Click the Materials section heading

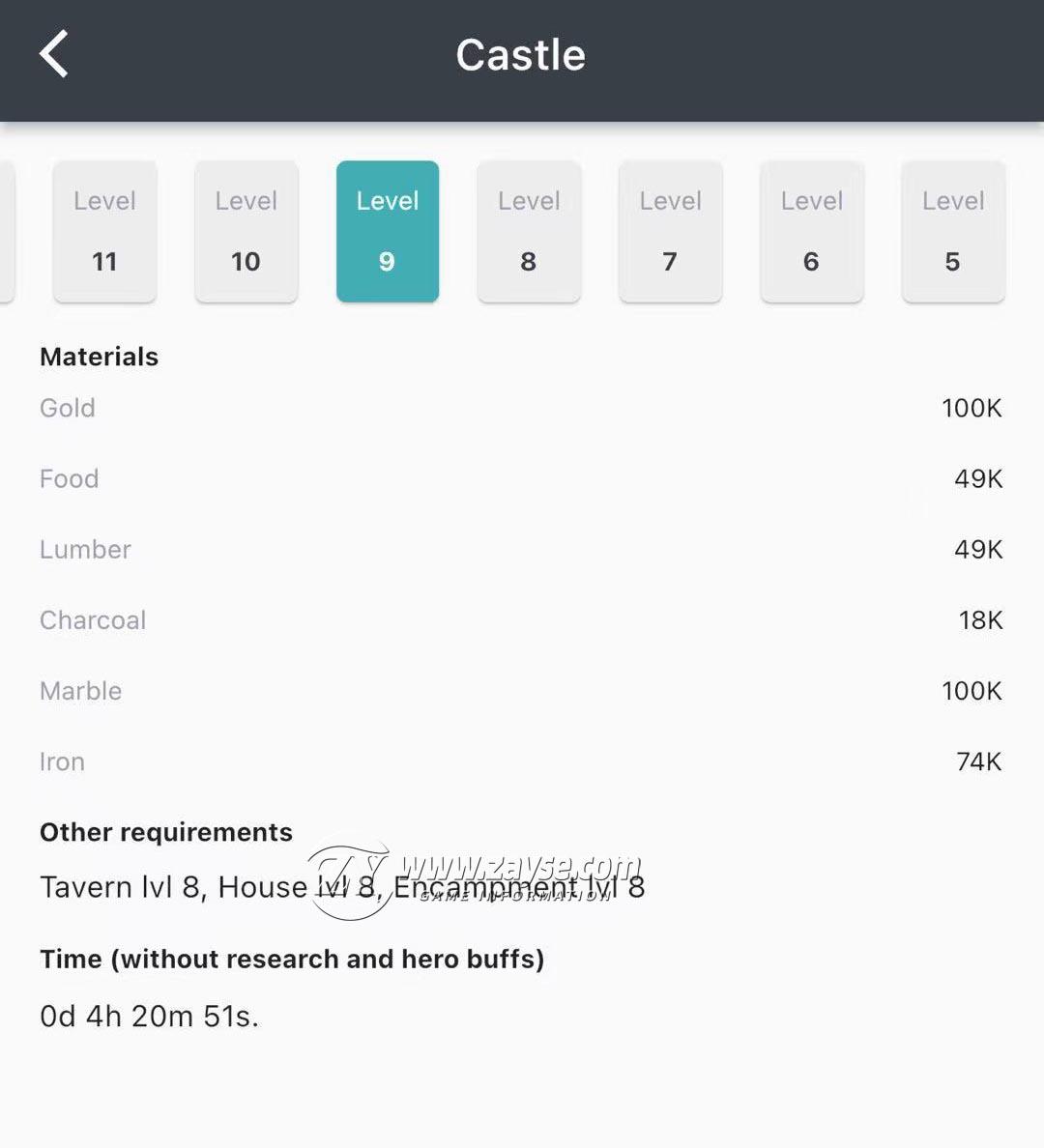click(x=99, y=357)
